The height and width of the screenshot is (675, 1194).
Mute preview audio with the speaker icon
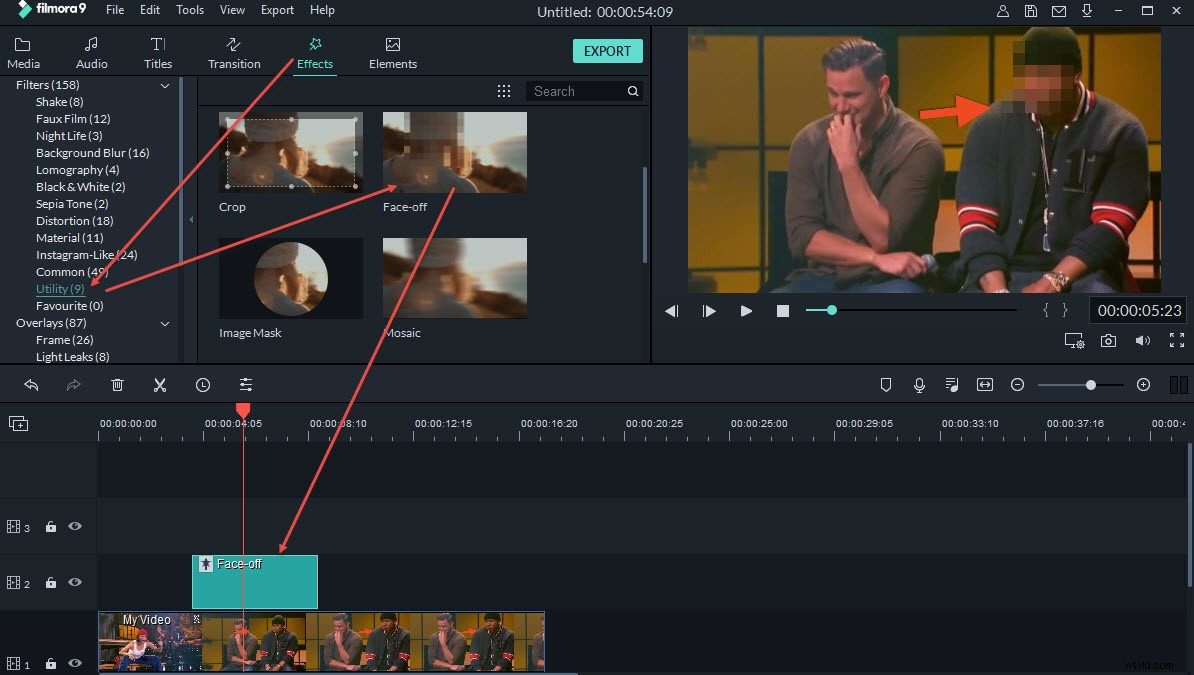click(x=1142, y=340)
